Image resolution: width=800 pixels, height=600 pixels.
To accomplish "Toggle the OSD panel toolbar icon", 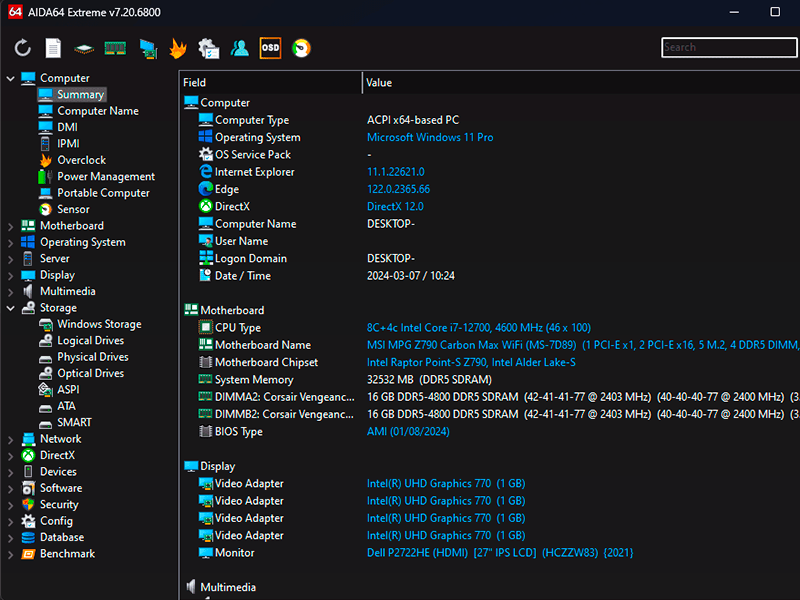I will [270, 48].
